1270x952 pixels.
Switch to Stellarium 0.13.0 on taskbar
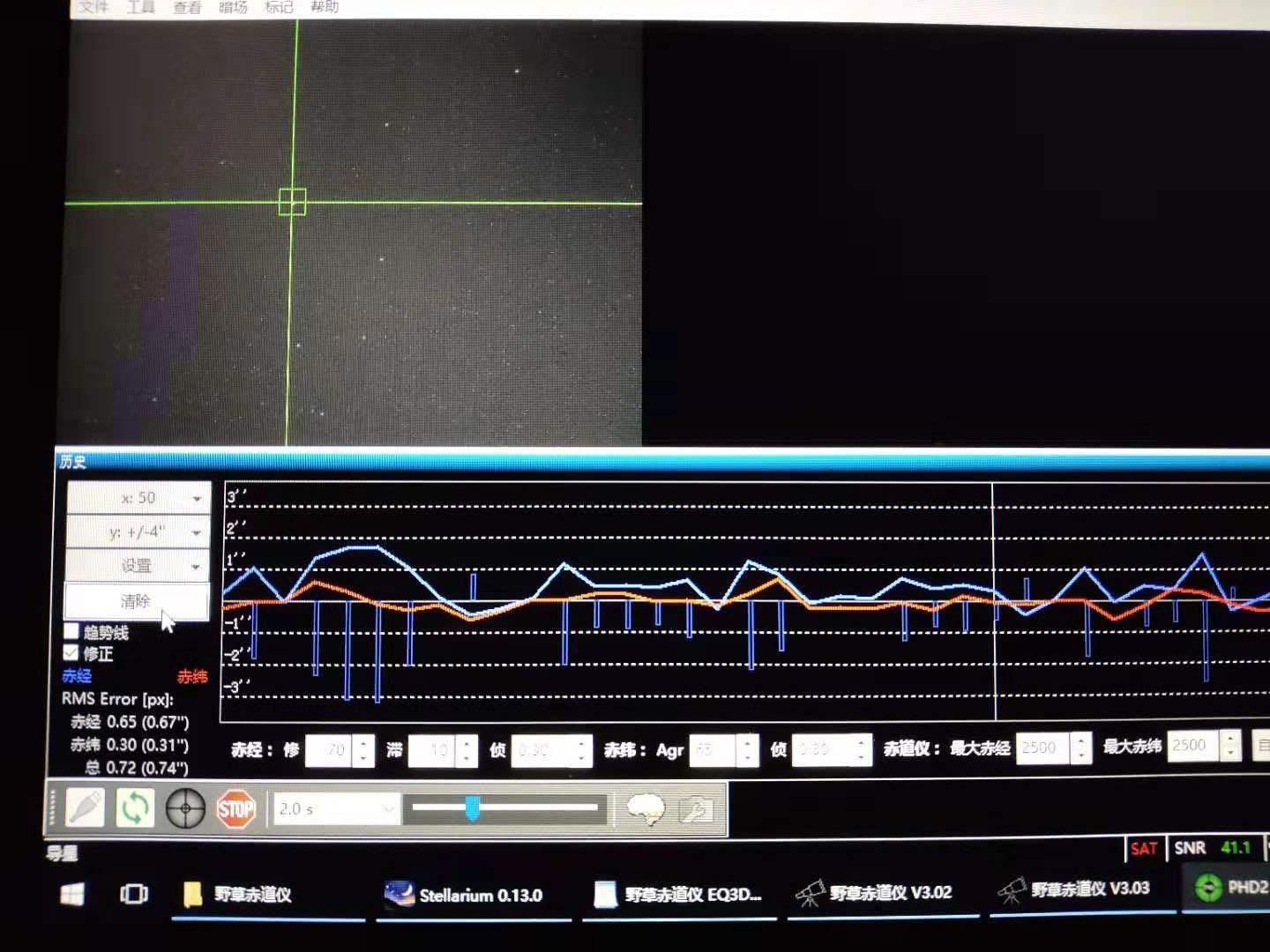pyautogui.click(x=474, y=895)
